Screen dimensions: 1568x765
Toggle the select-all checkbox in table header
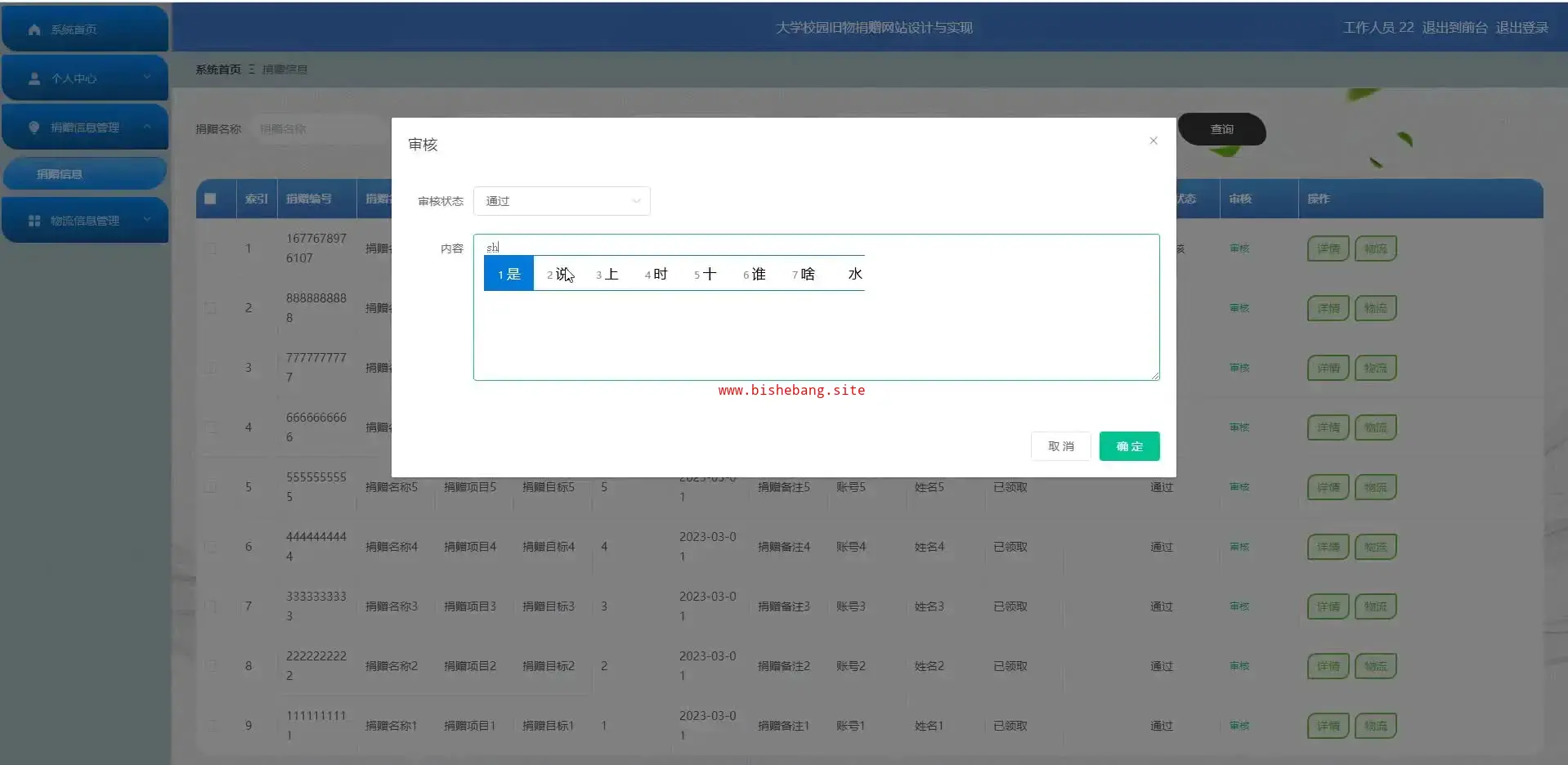210,199
